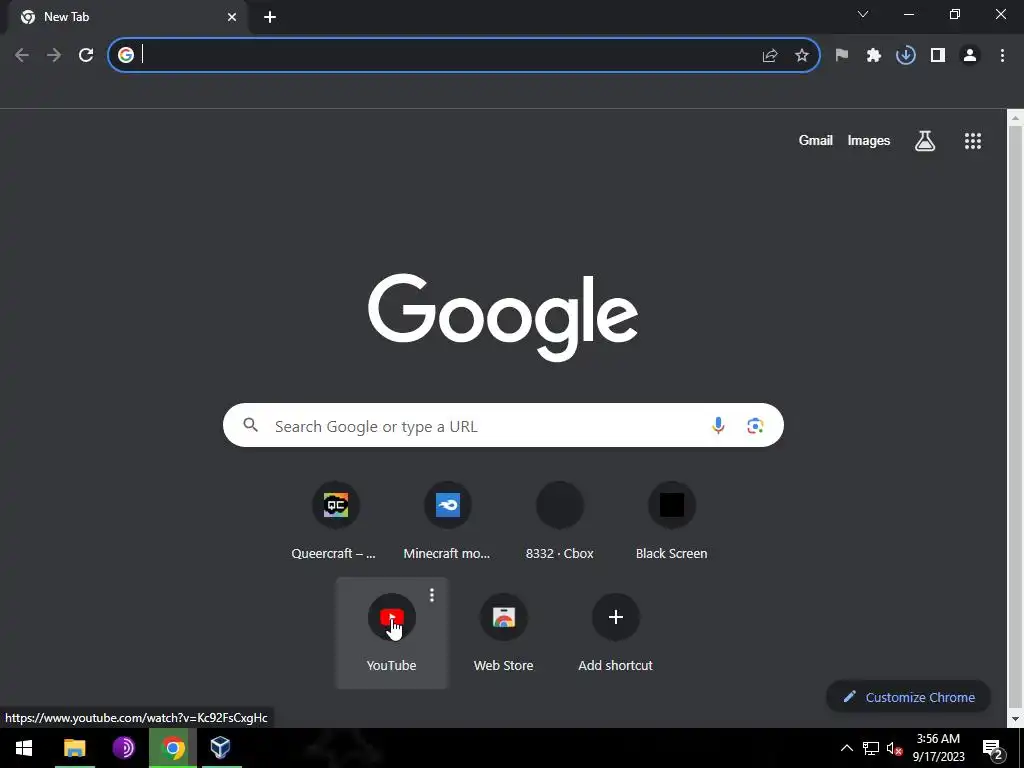
Task: Go forward with the forward arrow
Action: [54, 56]
